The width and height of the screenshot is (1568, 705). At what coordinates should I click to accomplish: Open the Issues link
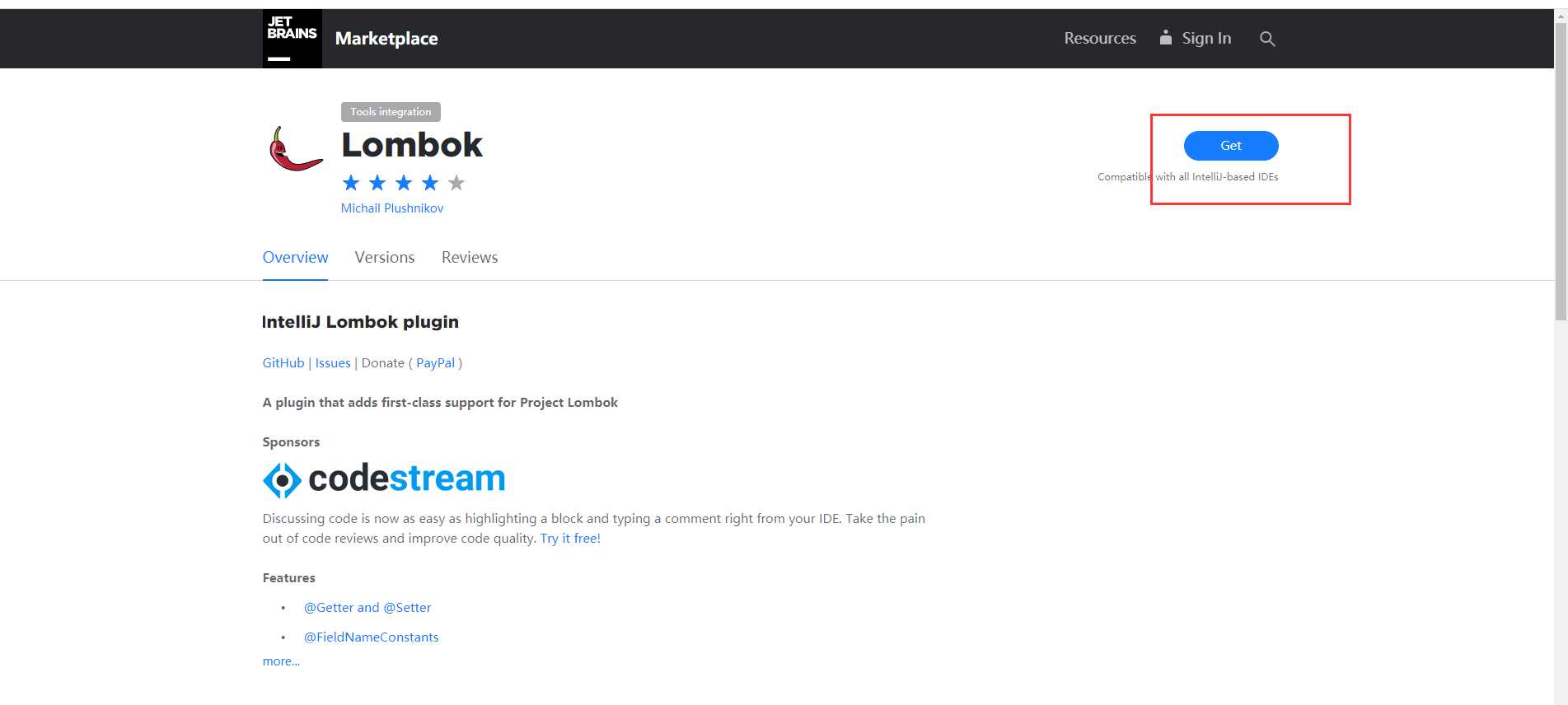pyautogui.click(x=333, y=363)
